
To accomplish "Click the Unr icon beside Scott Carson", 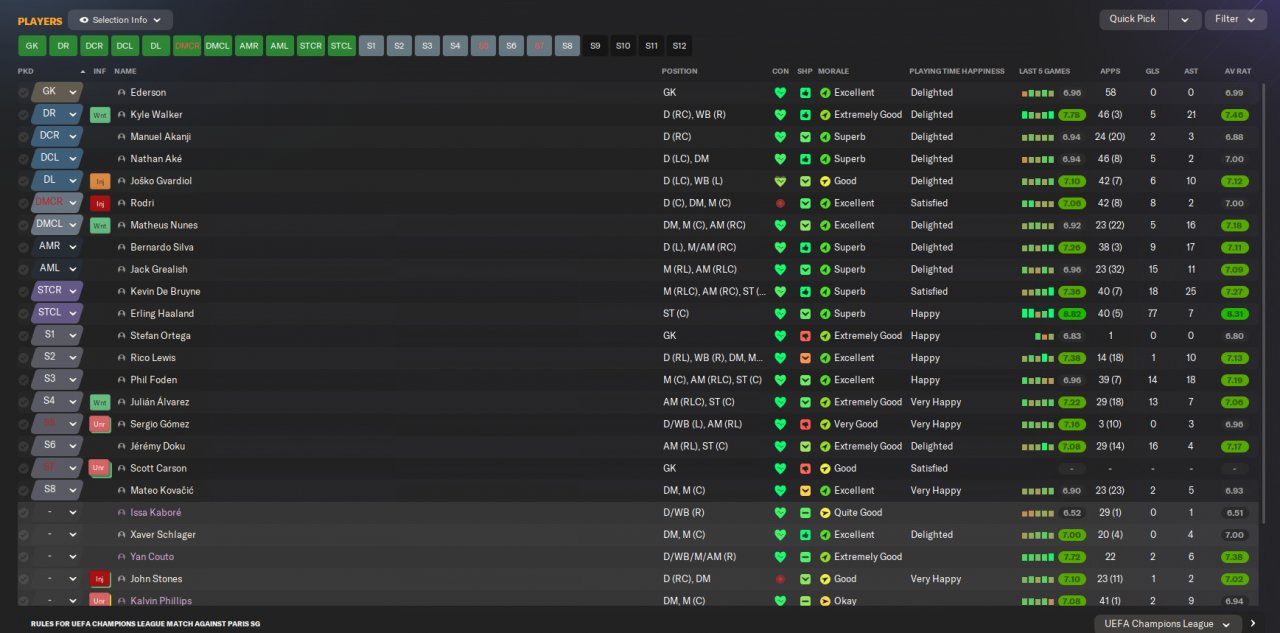I will click(x=99, y=468).
